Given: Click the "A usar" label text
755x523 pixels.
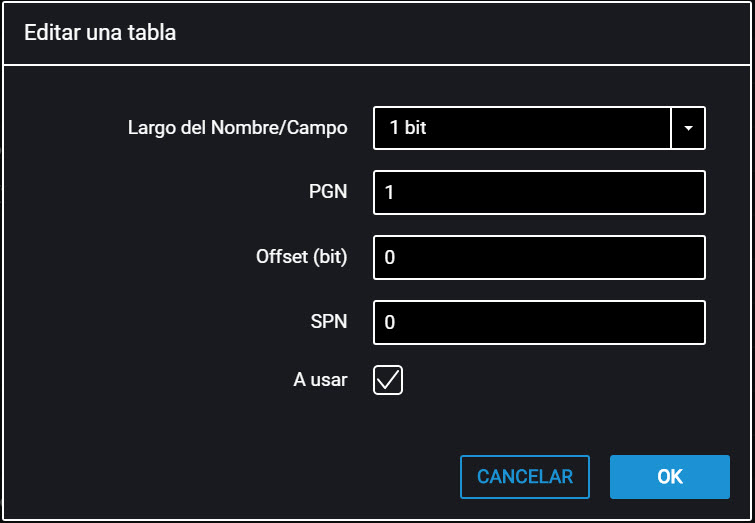Looking at the screenshot, I should point(320,380).
